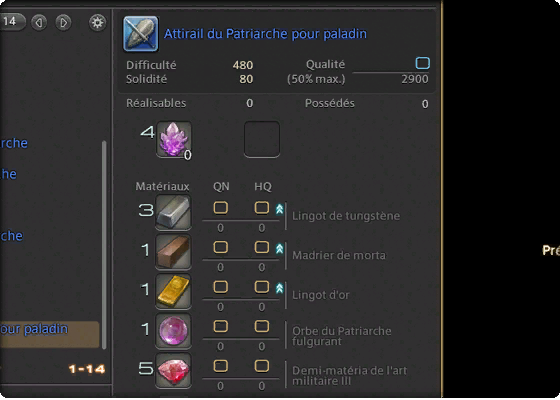This screenshot has height=400, width=560.
Task: Click the purple lightning crystal icon
Action: (x=174, y=139)
